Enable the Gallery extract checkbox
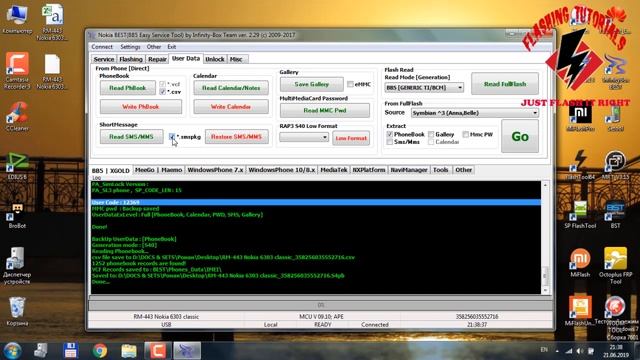 [431, 134]
